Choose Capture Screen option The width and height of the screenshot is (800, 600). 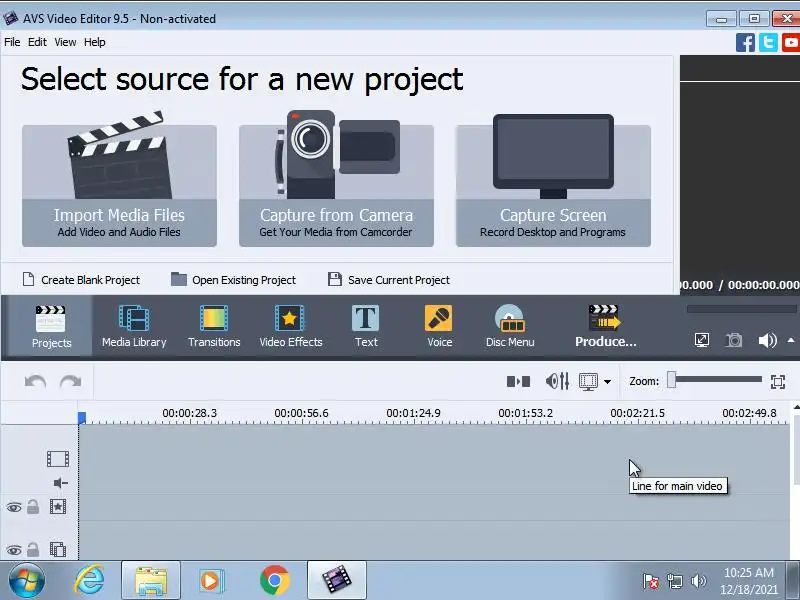[553, 186]
